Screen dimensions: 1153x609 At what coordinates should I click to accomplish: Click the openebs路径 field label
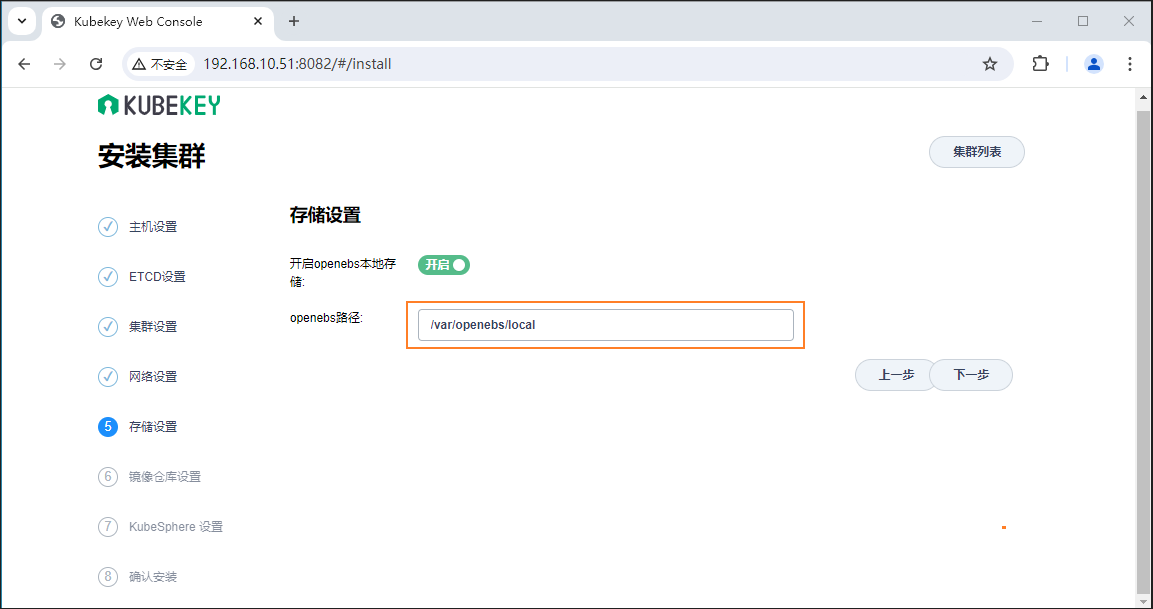(326, 318)
